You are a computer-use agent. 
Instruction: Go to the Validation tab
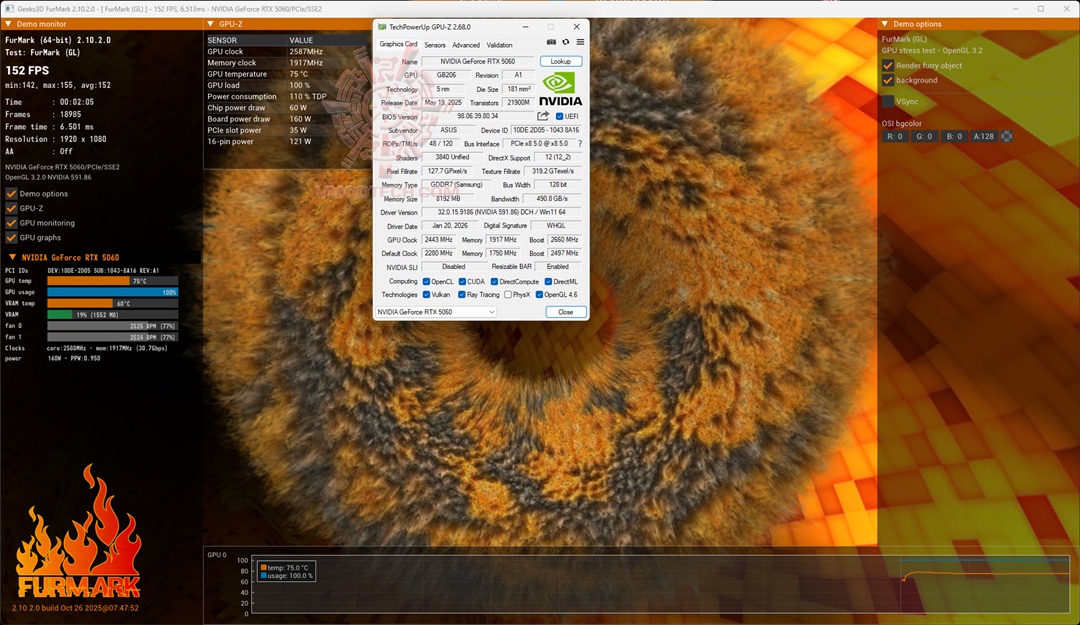coord(499,45)
